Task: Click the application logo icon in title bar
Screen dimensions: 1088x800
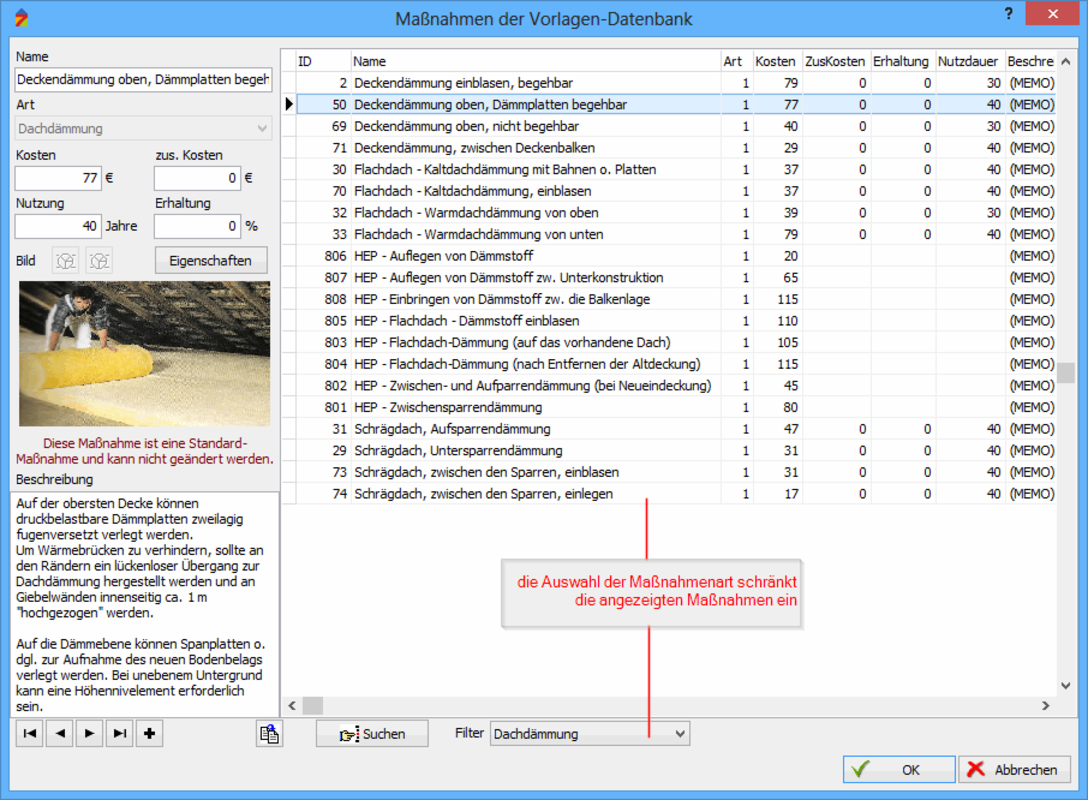Action: click(x=22, y=17)
